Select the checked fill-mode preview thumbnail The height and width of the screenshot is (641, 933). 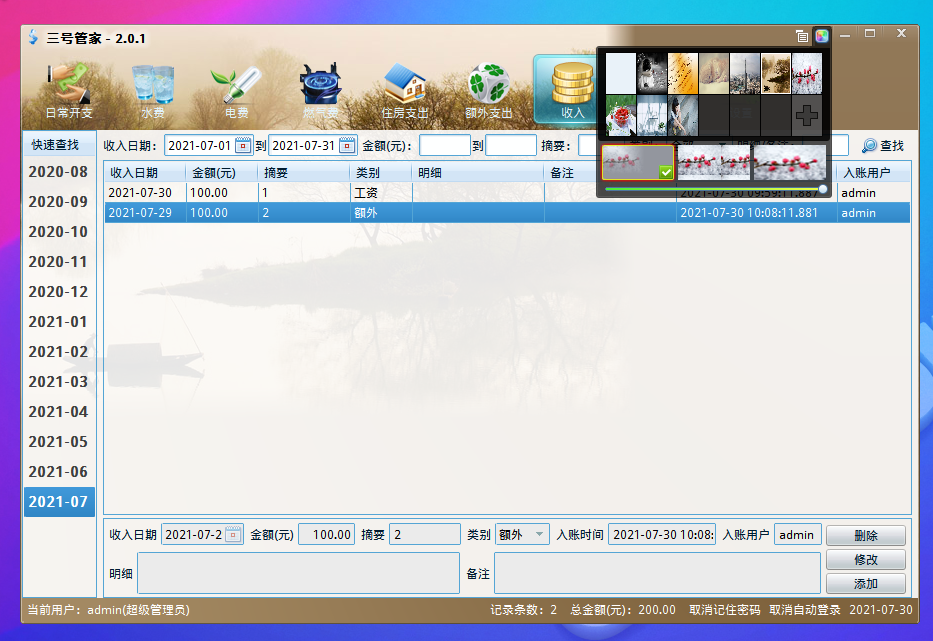638,162
